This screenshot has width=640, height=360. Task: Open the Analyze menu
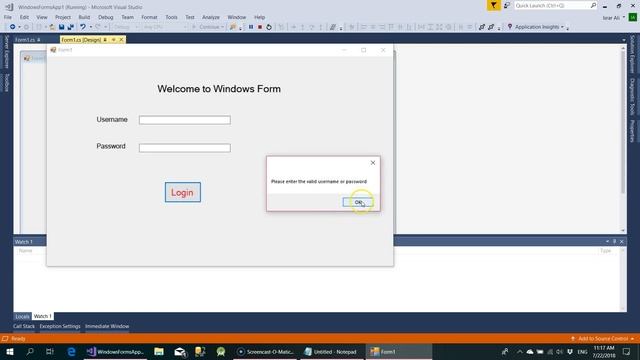coord(211,17)
